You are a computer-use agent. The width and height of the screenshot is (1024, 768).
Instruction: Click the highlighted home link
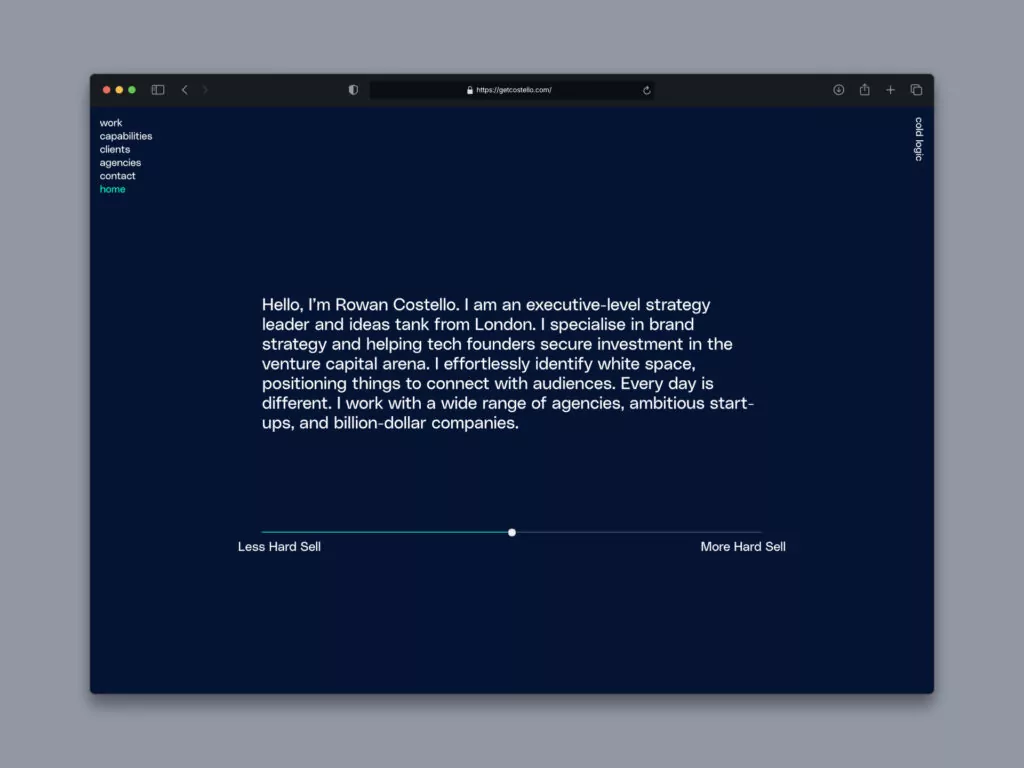tap(112, 189)
